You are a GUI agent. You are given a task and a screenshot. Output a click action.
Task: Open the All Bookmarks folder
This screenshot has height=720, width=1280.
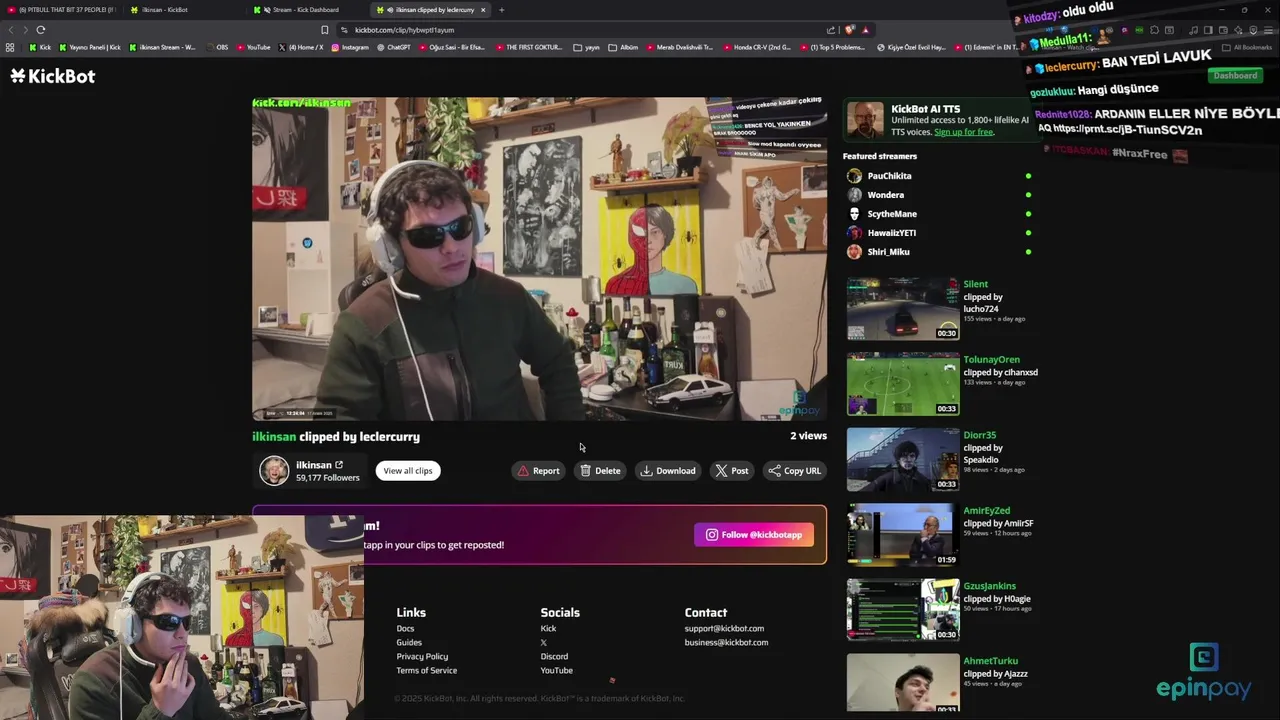[1247, 47]
